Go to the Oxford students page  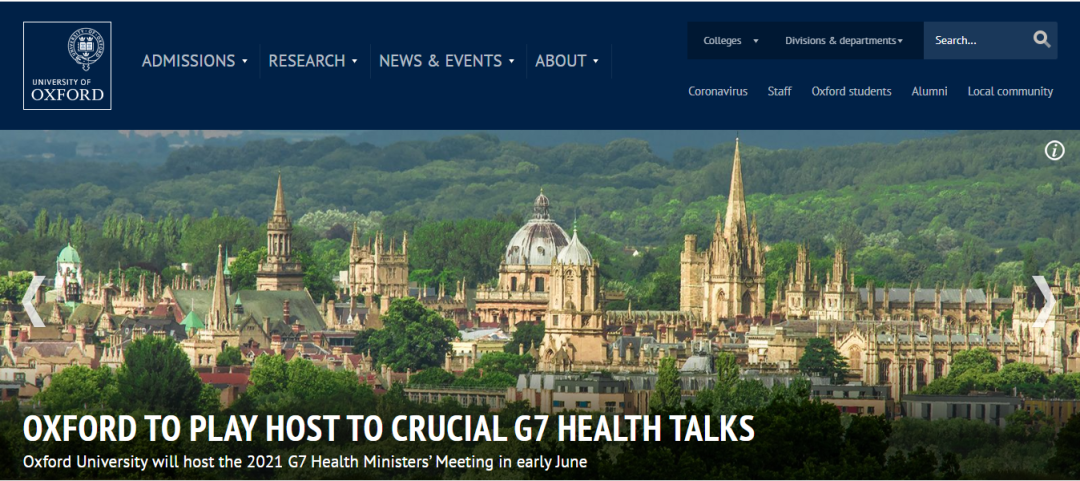pos(851,91)
